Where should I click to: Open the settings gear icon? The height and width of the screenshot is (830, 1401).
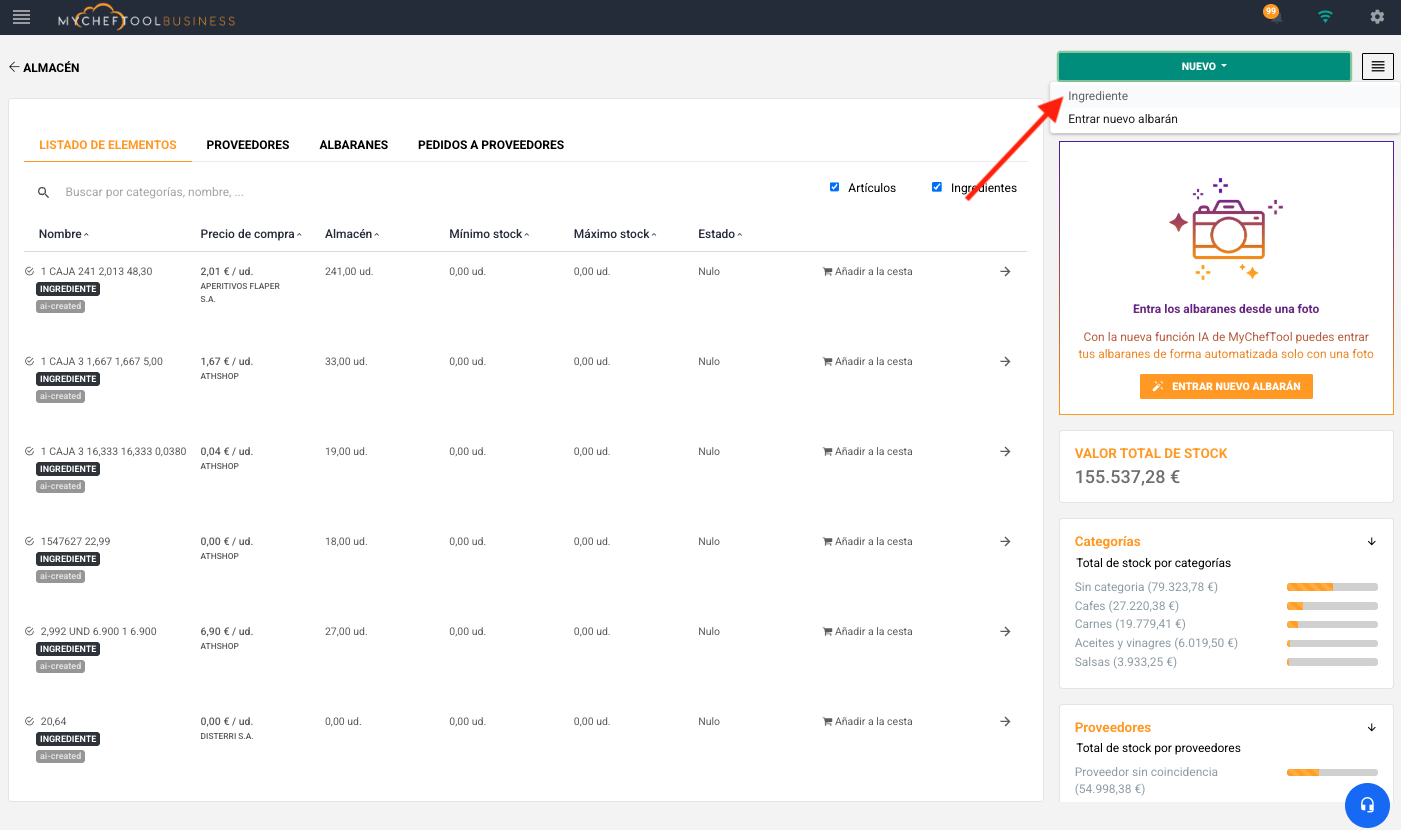pos(1377,17)
